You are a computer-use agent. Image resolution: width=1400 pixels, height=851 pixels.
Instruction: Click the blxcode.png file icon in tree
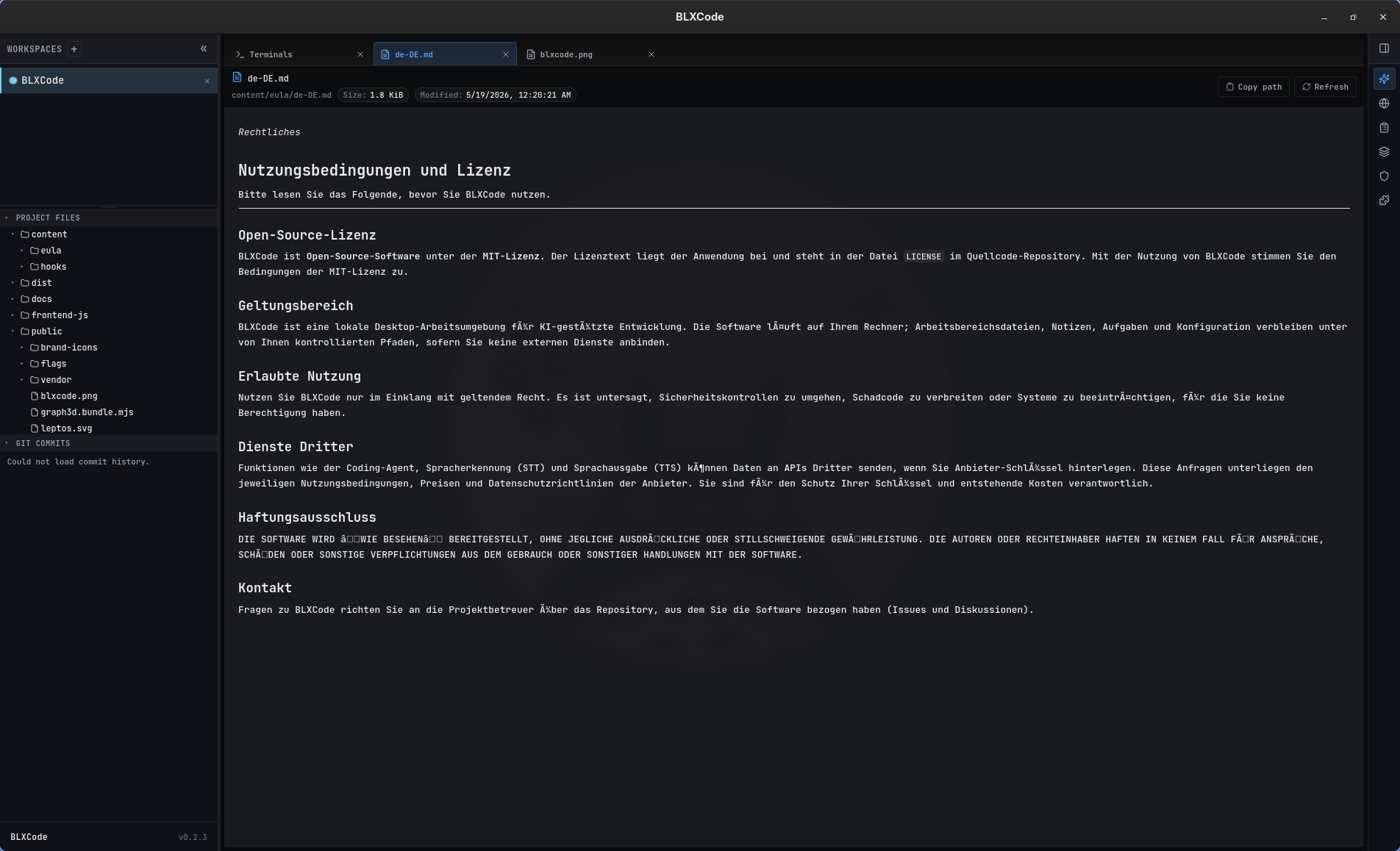coord(34,396)
